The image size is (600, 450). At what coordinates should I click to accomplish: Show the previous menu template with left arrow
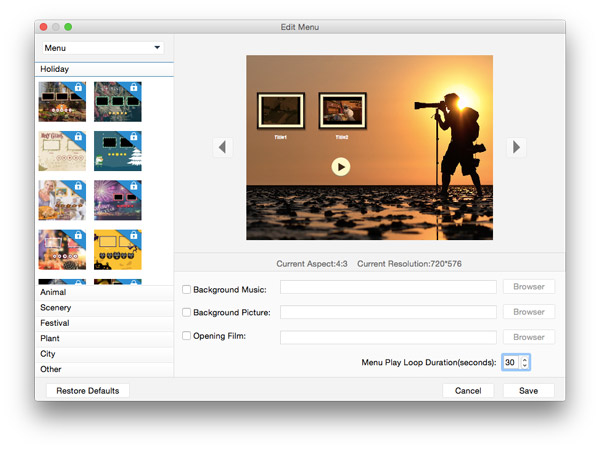[222, 147]
